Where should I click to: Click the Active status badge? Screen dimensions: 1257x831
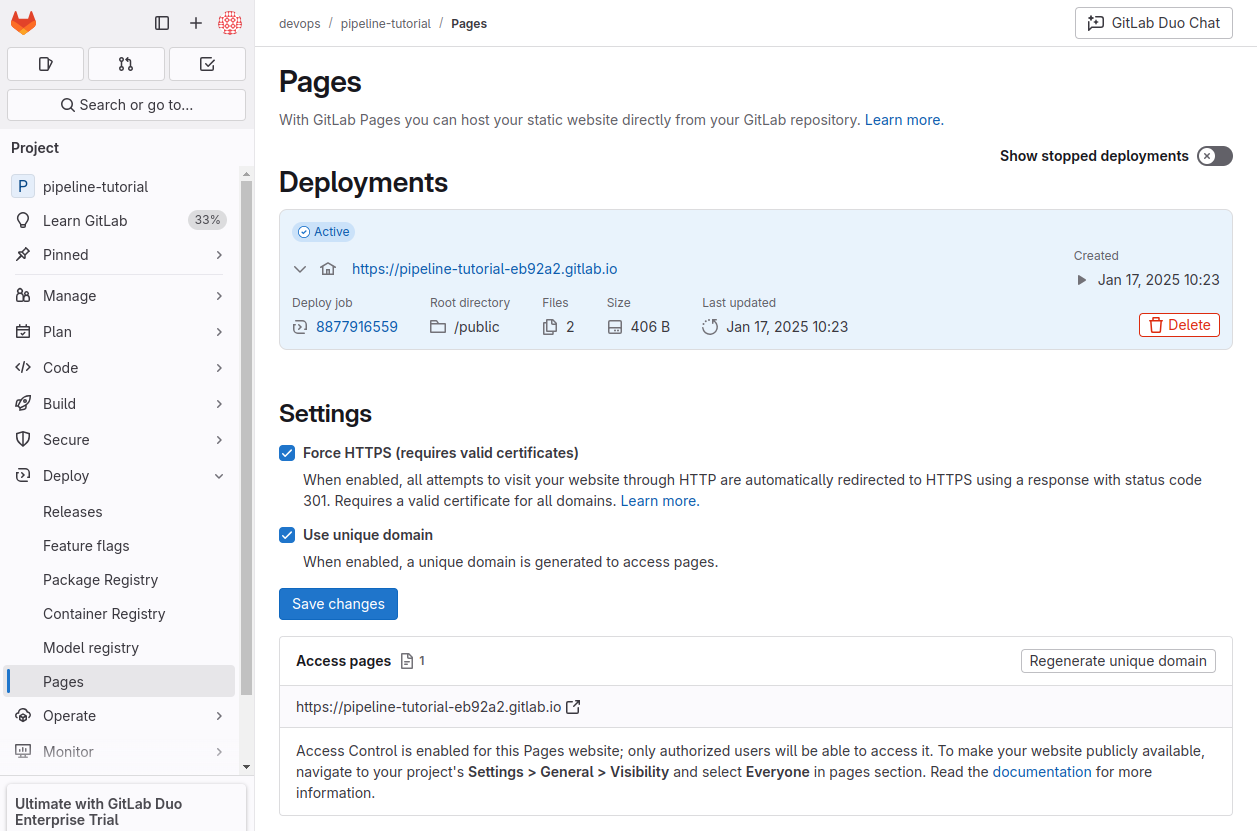click(x=324, y=232)
